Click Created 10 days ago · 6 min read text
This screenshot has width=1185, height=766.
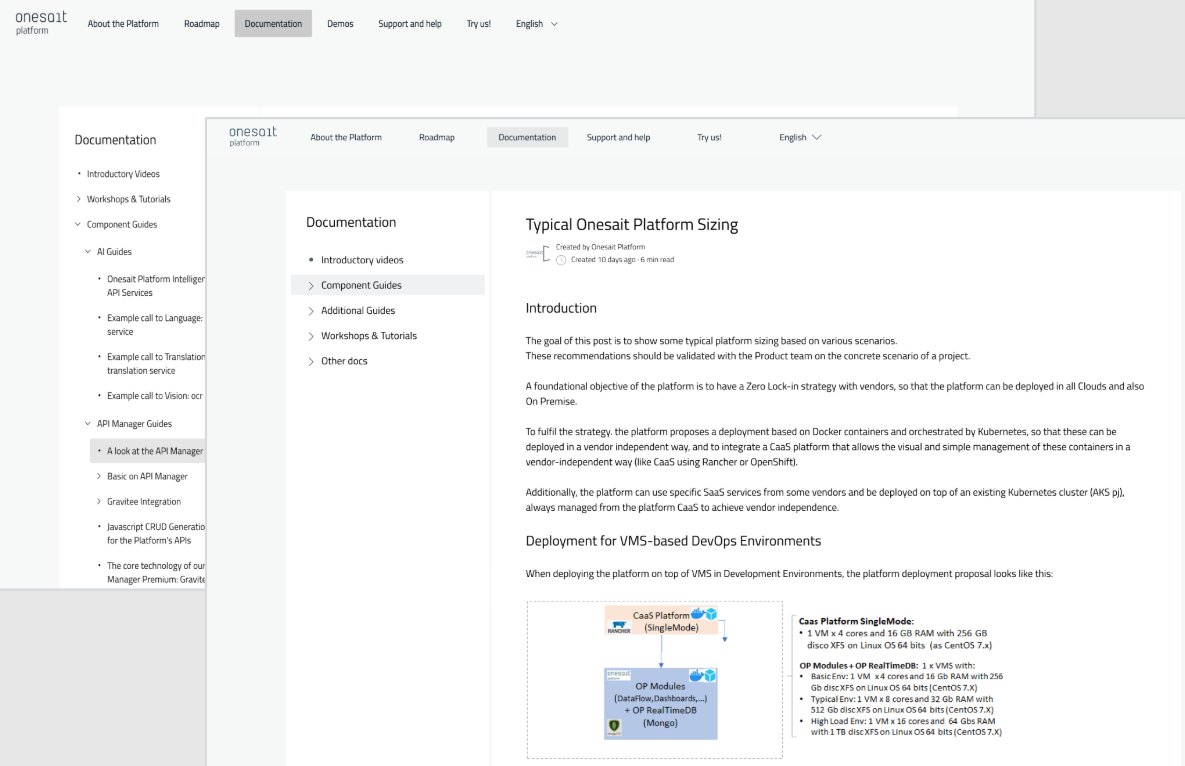[622, 260]
